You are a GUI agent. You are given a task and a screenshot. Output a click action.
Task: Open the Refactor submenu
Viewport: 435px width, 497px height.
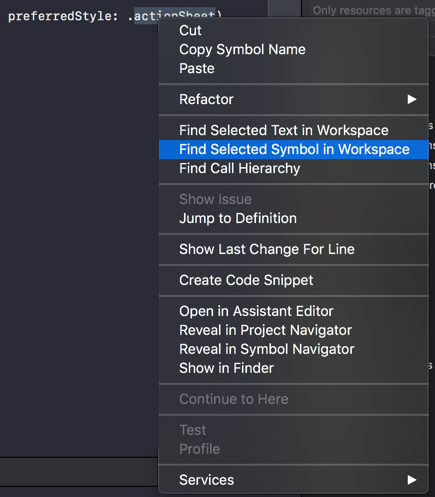click(293, 99)
